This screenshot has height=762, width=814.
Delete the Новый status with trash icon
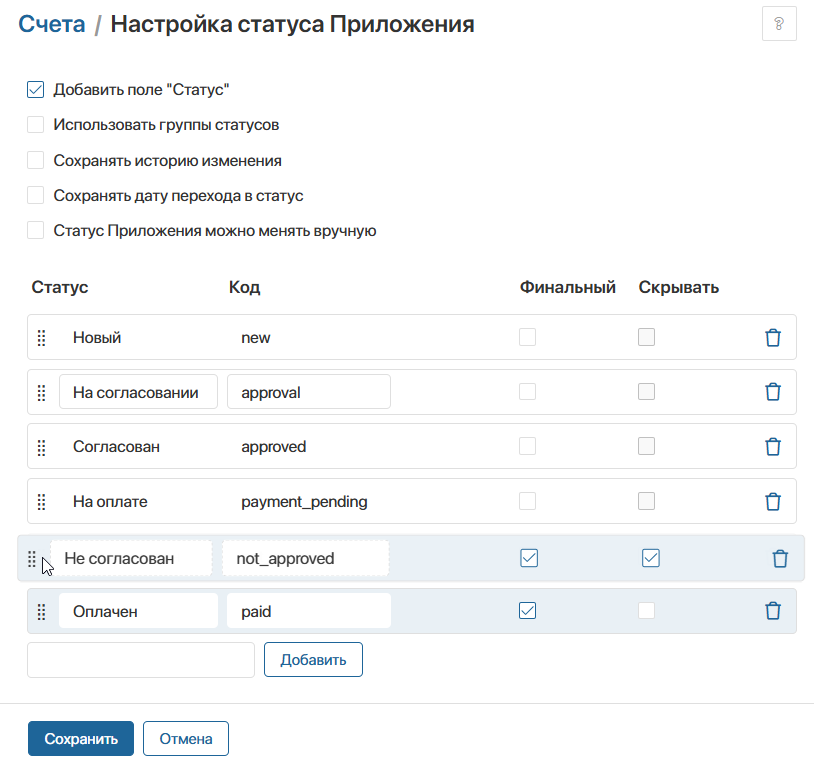click(x=773, y=337)
